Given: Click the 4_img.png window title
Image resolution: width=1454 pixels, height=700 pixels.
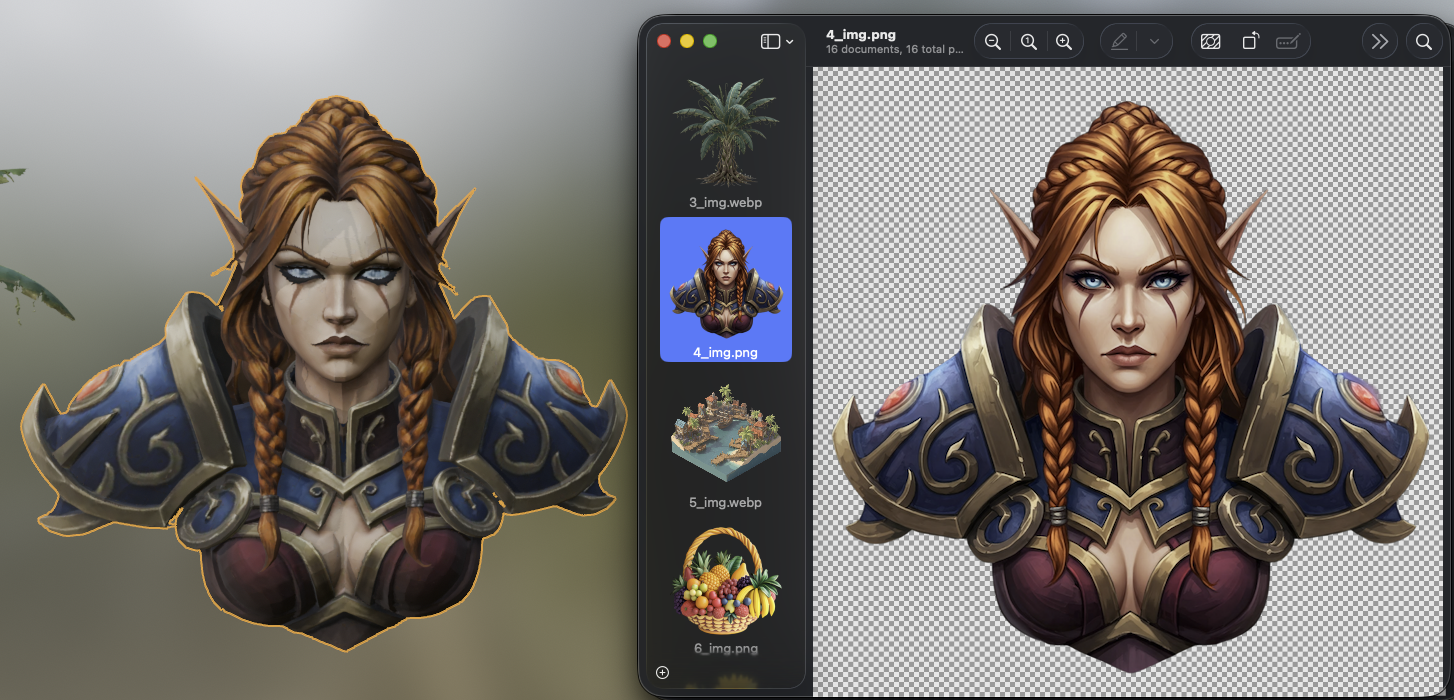Looking at the screenshot, I should tap(861, 35).
